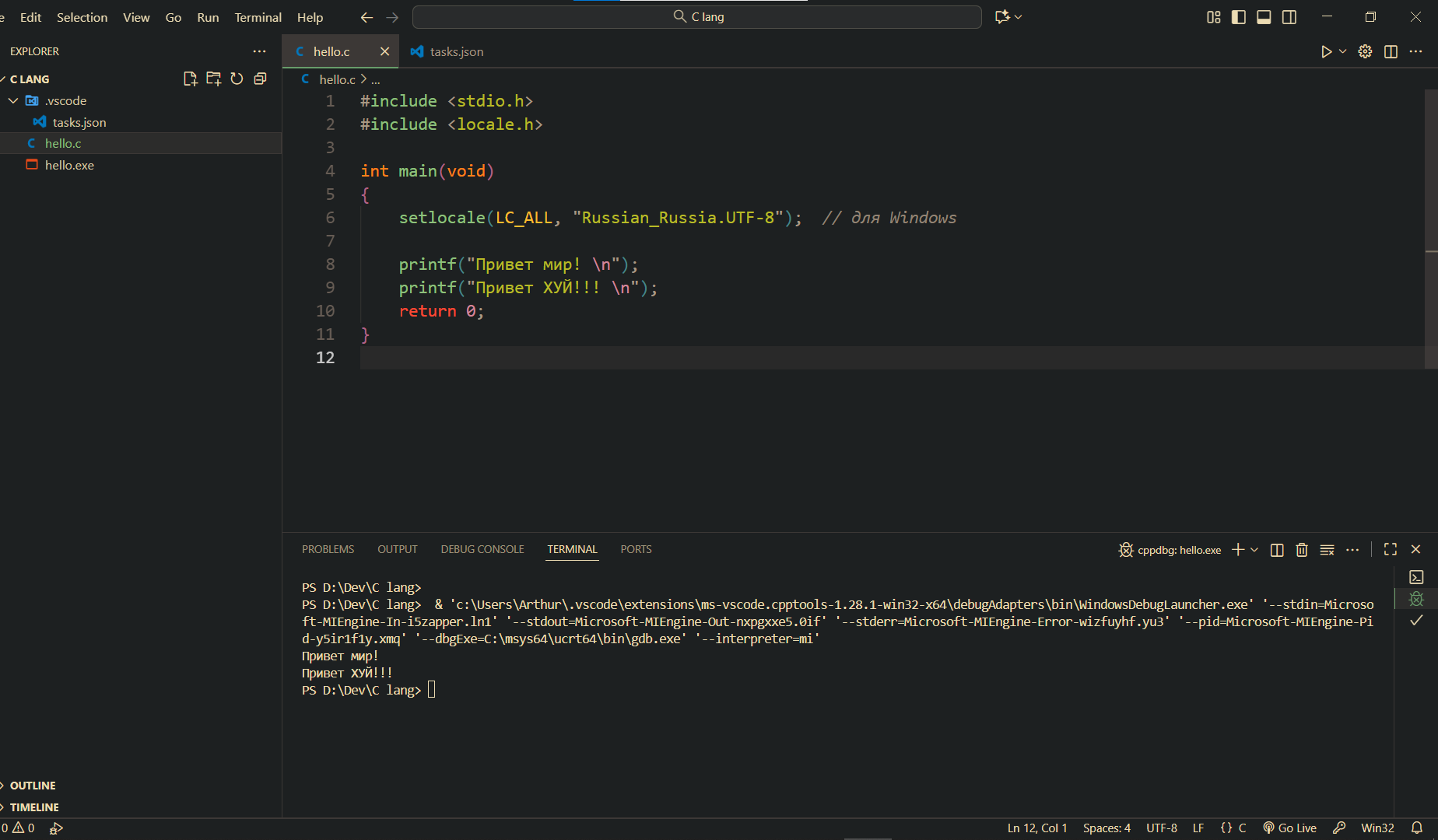This screenshot has height=840, width=1438.
Task: Refresh the Explorer file tree
Action: (x=237, y=79)
